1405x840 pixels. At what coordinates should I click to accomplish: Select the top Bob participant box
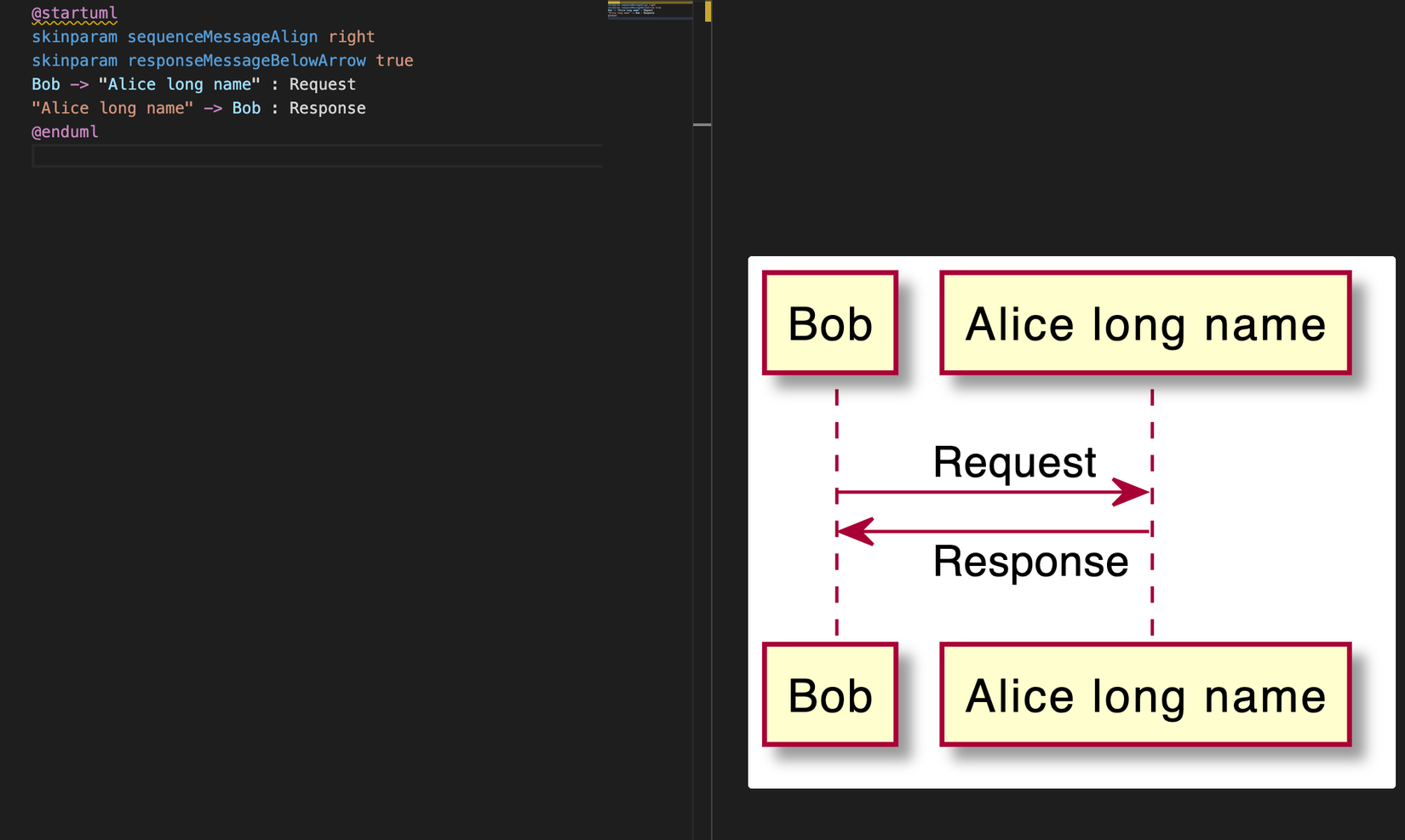click(830, 323)
